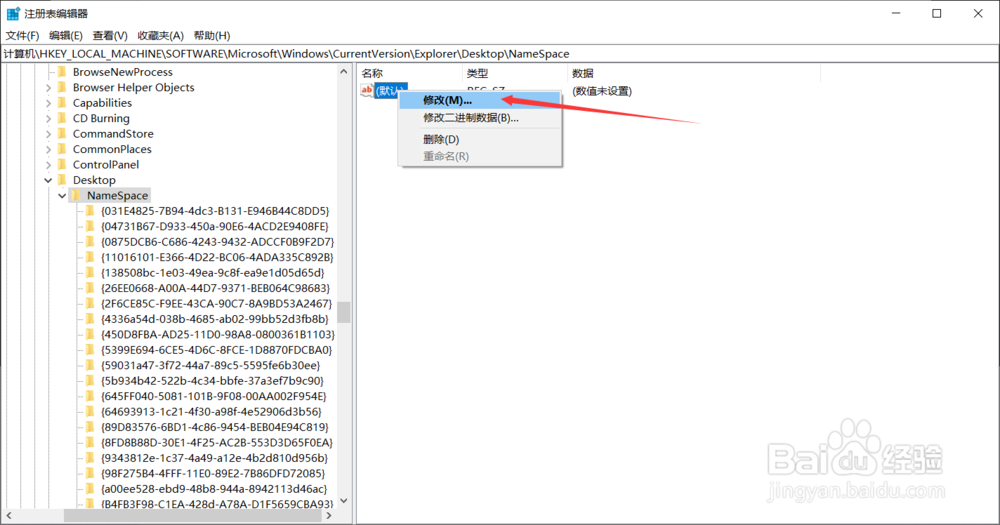Choose 修改(M)... from context menu
Screen dimensions: 1000x525
click(480, 100)
